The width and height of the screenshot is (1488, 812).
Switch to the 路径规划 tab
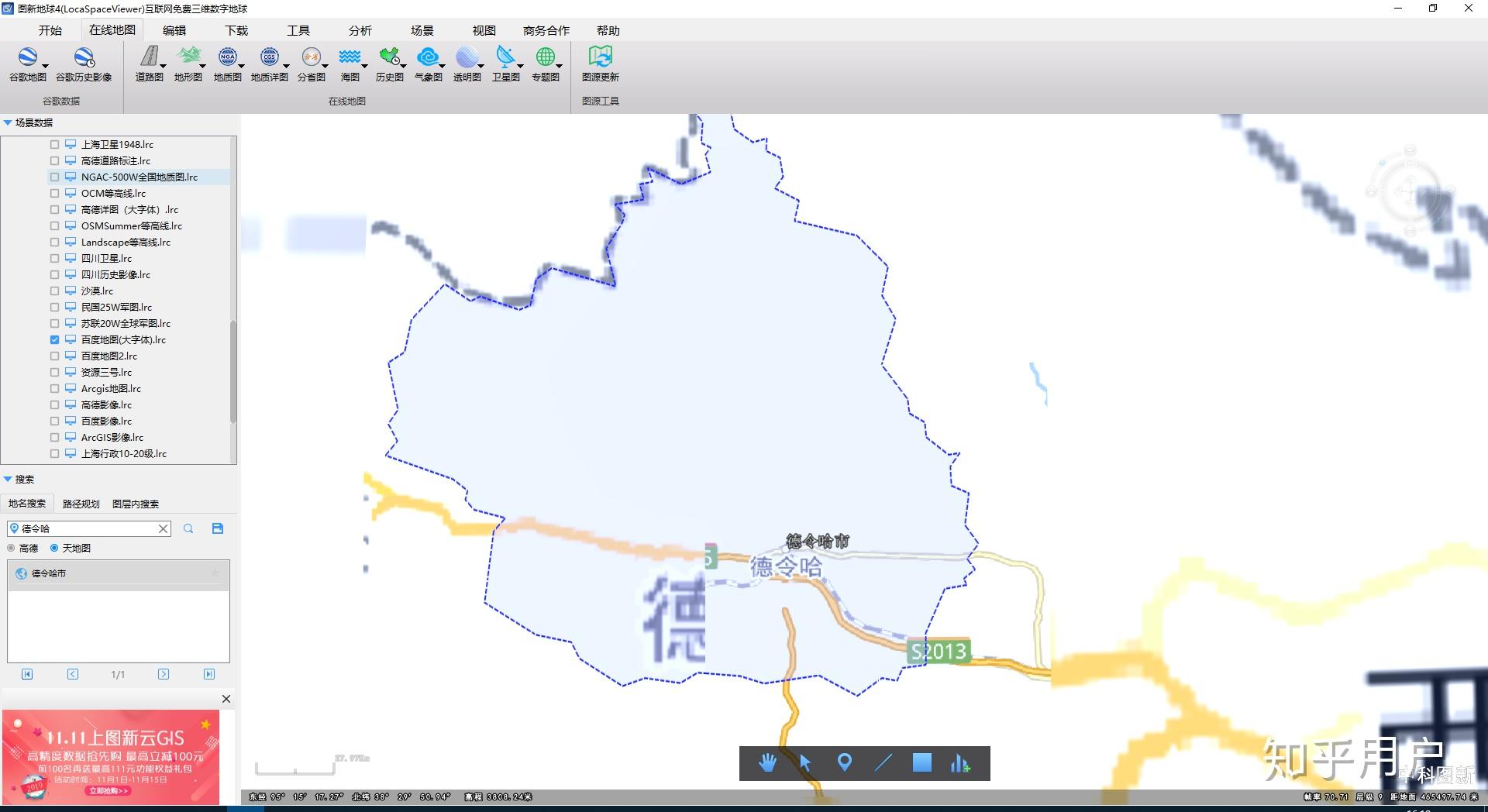click(x=81, y=504)
